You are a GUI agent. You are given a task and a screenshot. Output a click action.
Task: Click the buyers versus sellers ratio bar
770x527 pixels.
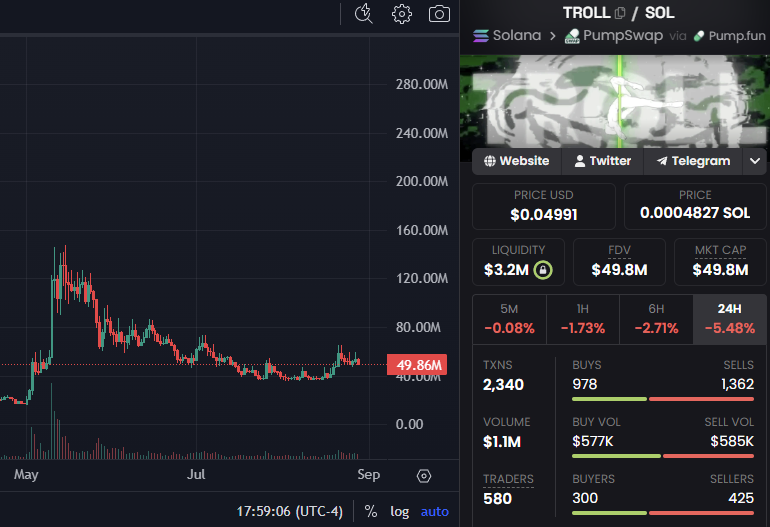pos(663,513)
